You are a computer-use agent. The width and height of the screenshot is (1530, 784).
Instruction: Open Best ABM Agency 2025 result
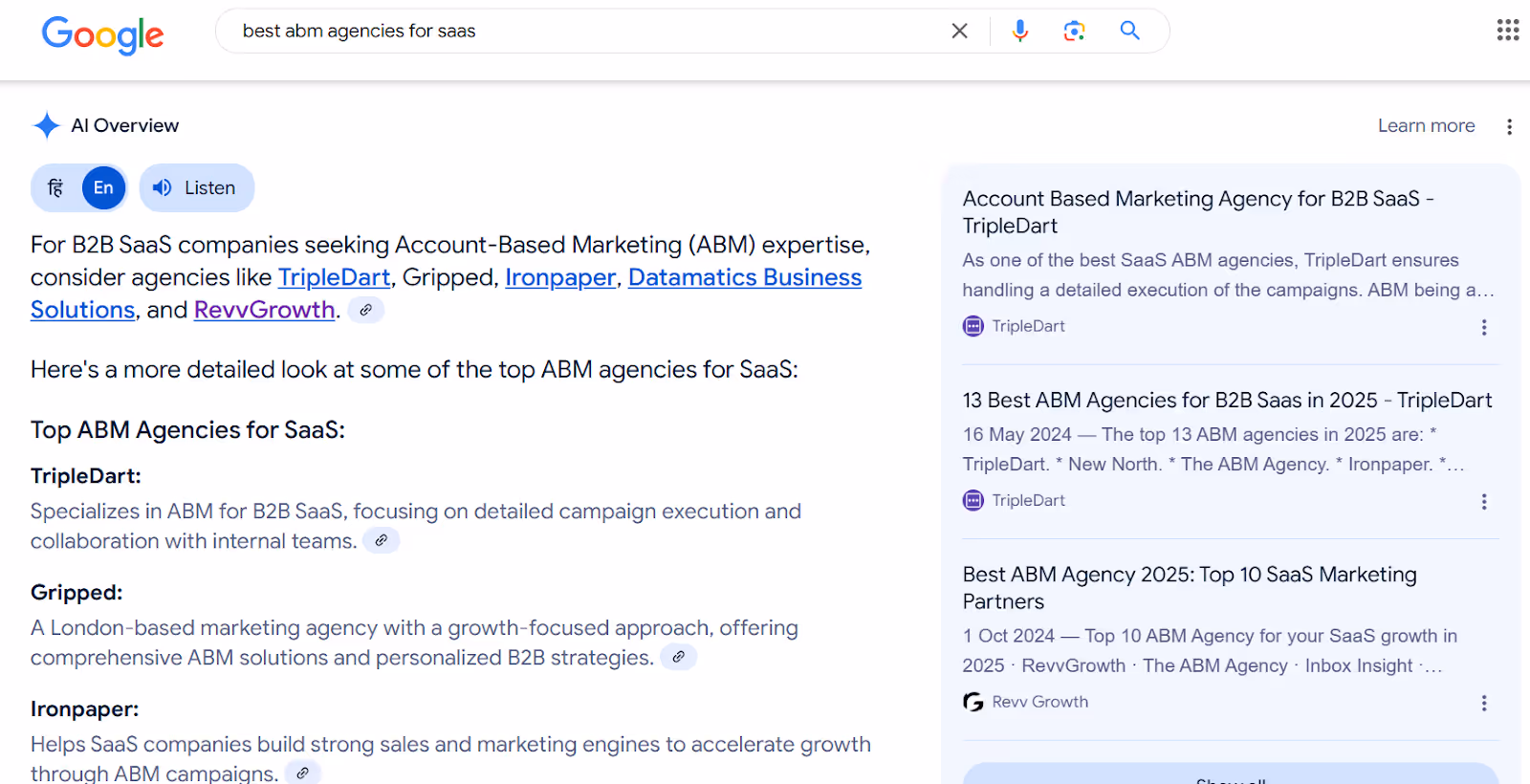point(1190,587)
